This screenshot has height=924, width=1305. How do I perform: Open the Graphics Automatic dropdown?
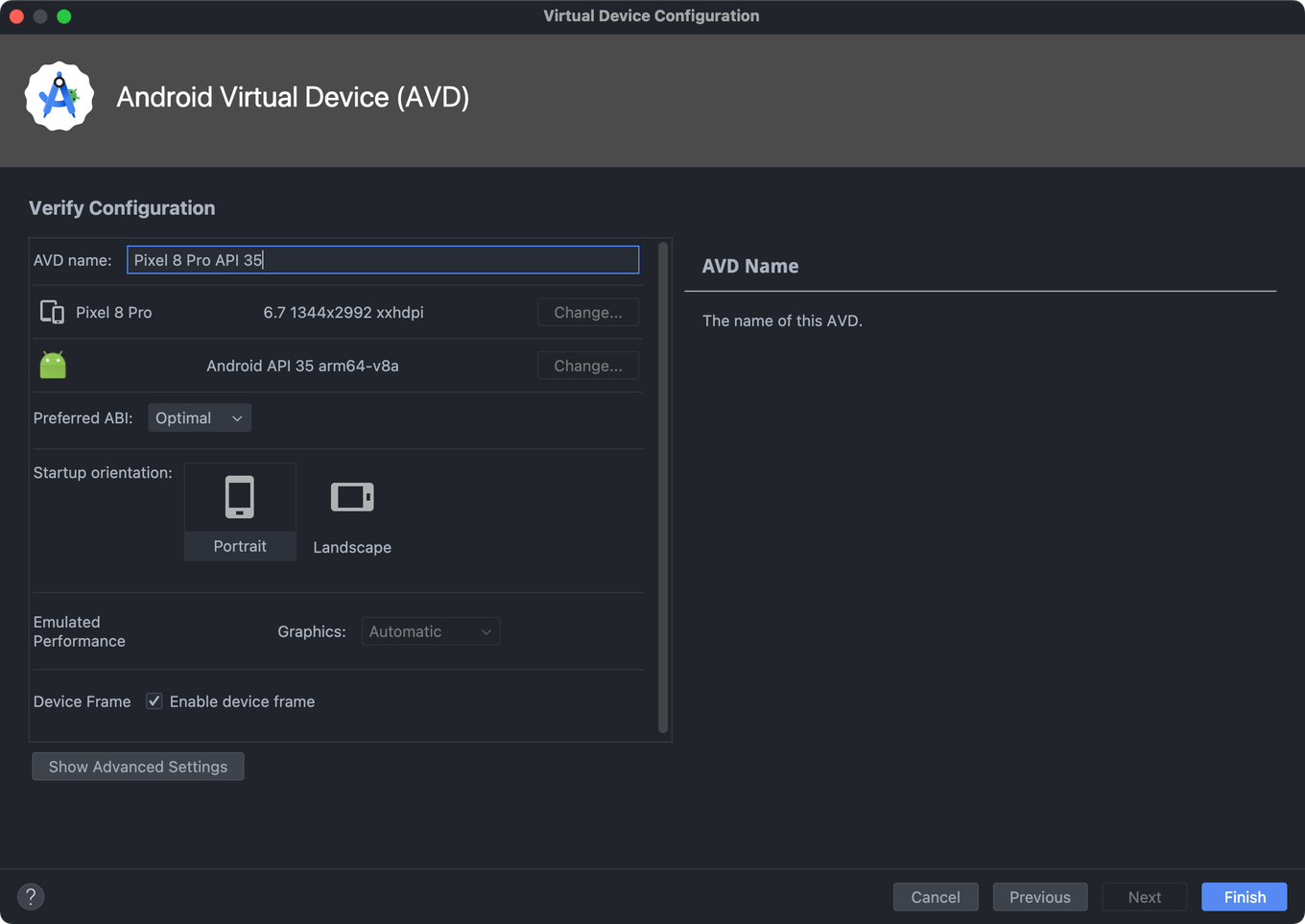pyautogui.click(x=431, y=631)
